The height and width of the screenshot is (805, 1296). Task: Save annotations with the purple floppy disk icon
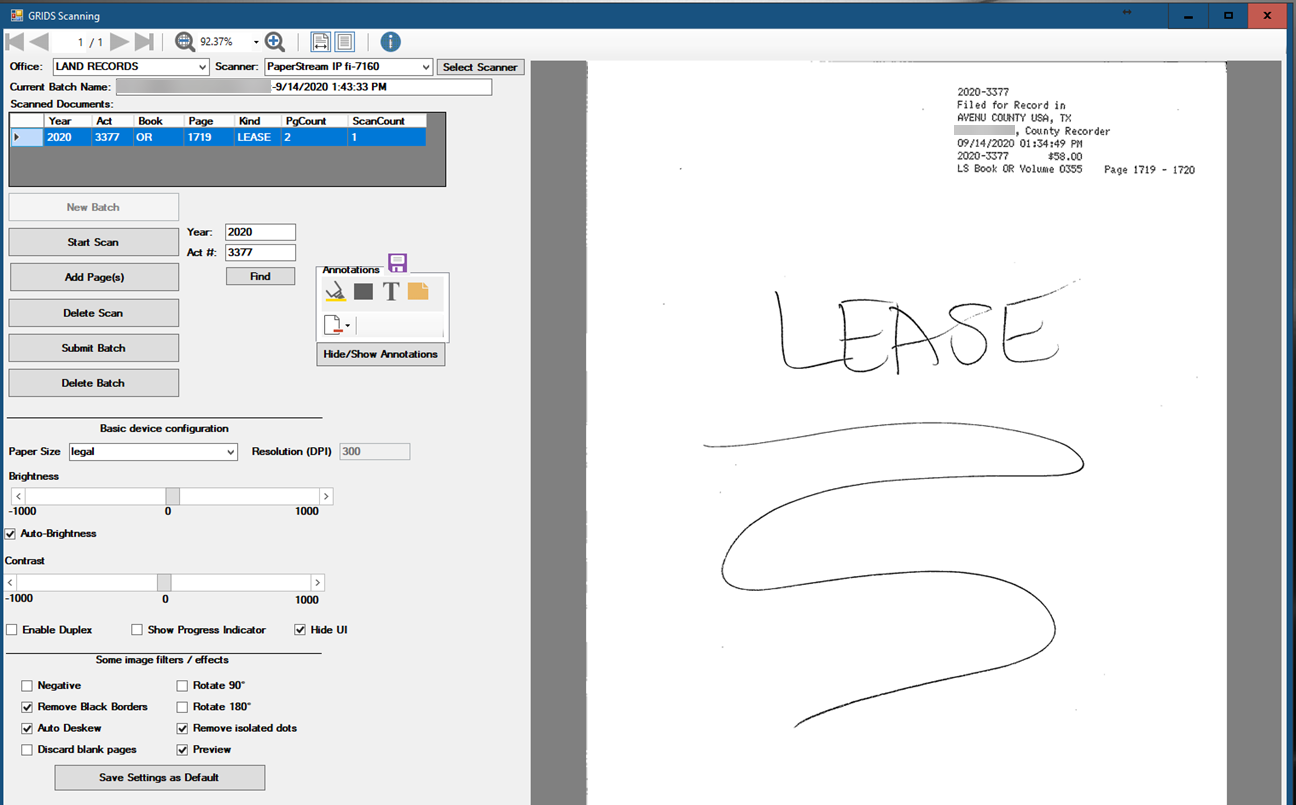(x=398, y=263)
